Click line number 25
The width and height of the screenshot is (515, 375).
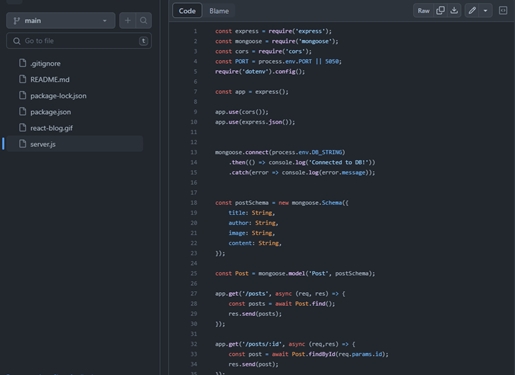point(194,273)
